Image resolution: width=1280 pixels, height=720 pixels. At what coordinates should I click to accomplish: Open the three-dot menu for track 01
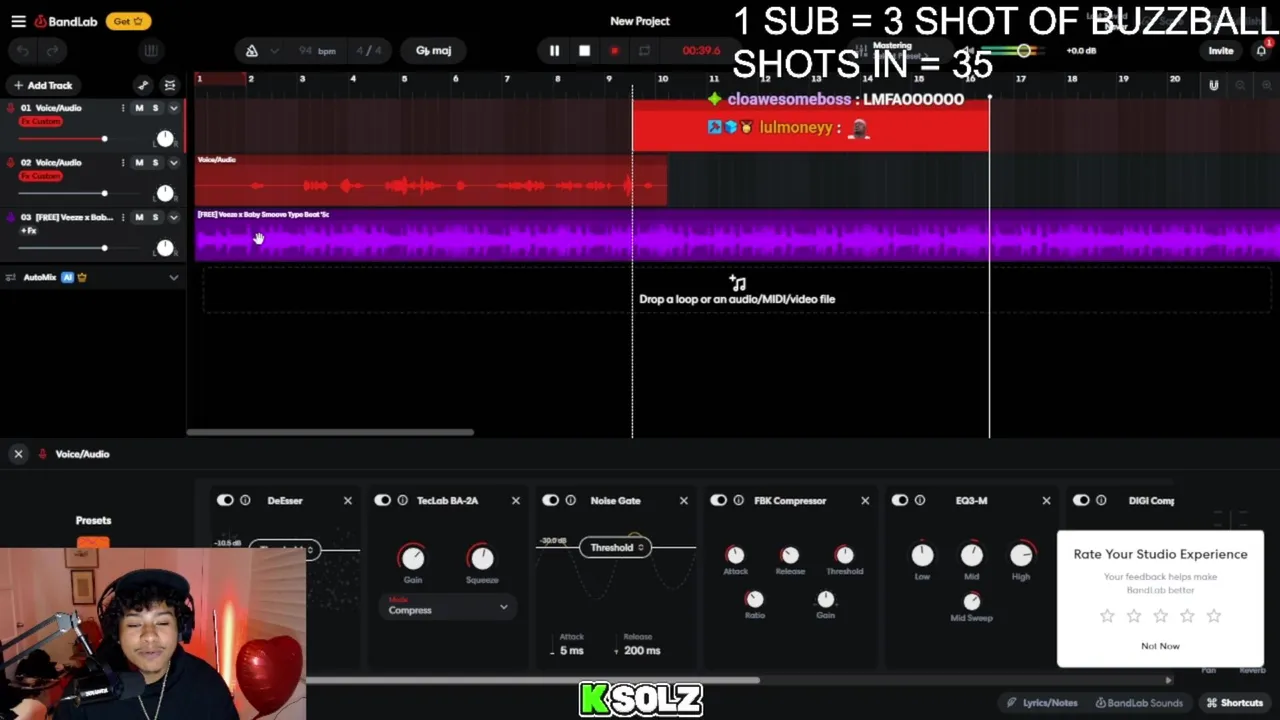click(x=123, y=108)
